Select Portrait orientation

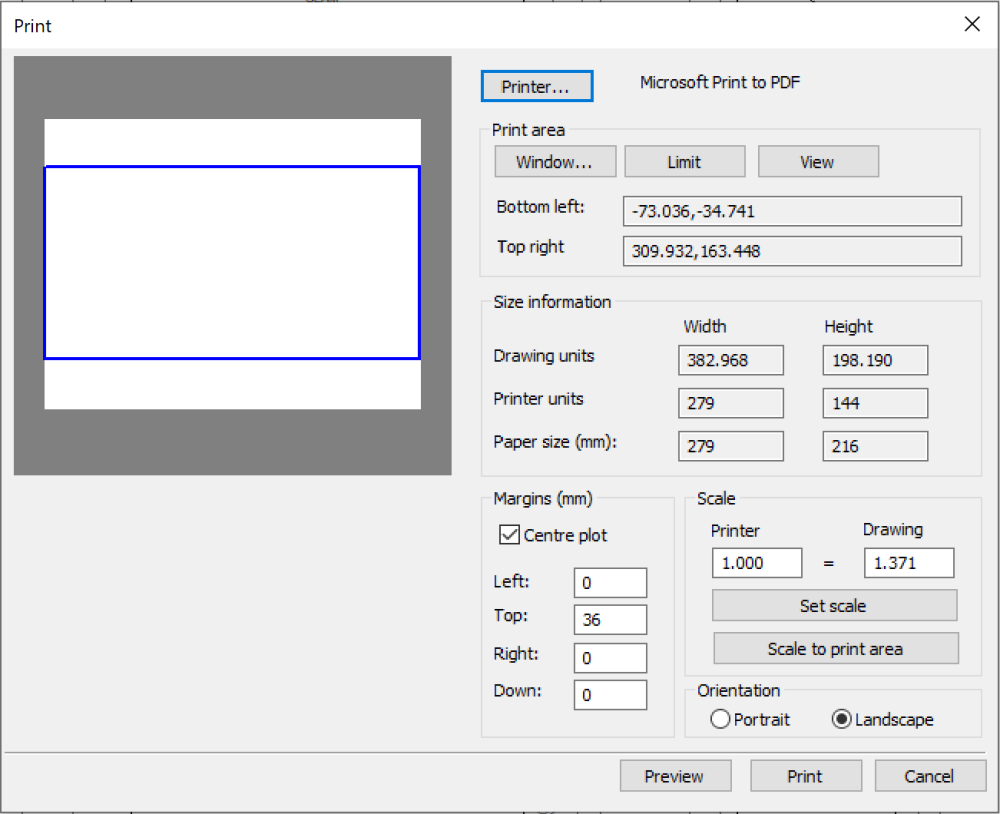point(720,719)
